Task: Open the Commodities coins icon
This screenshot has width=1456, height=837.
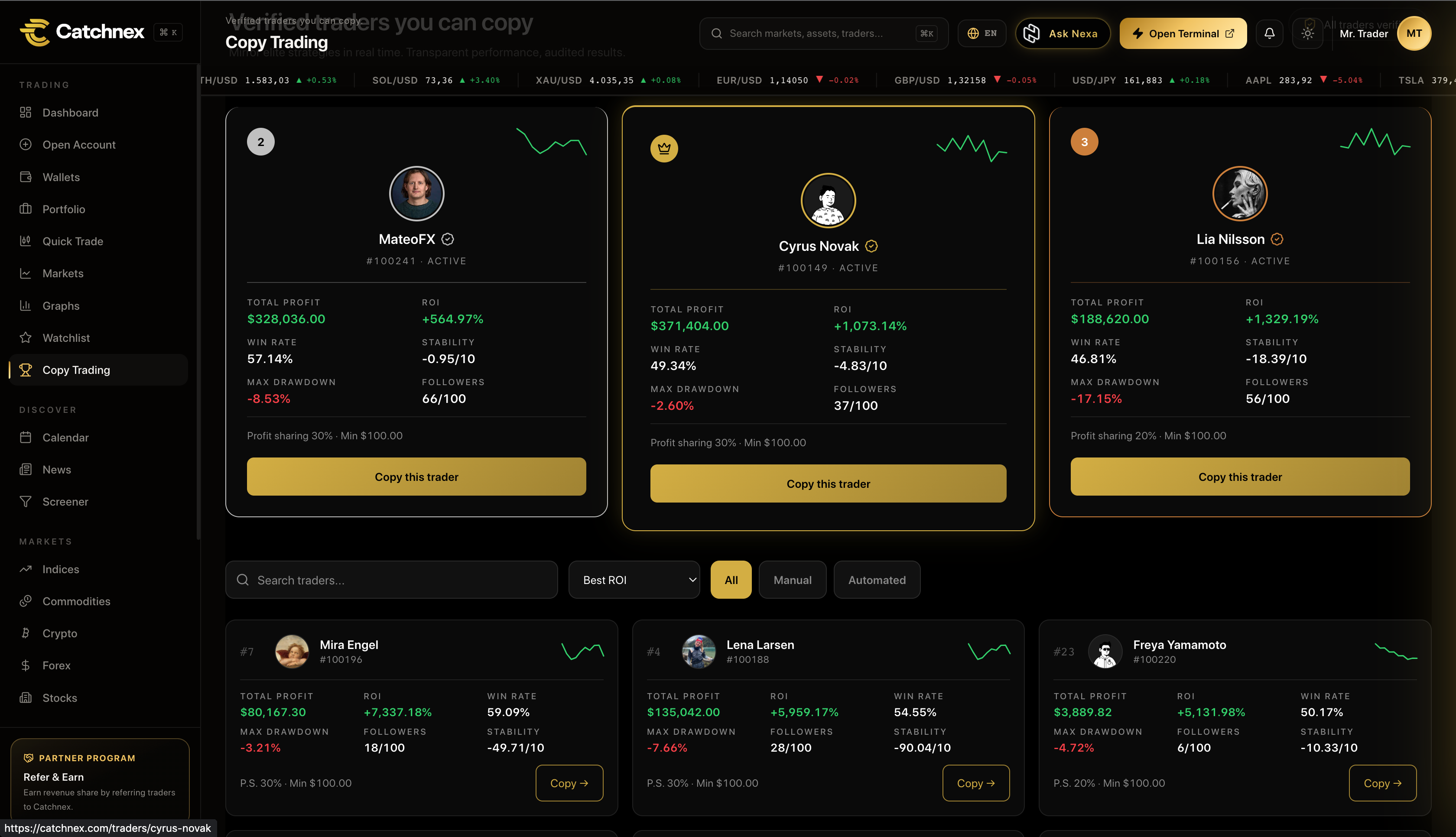Action: pyautogui.click(x=25, y=601)
